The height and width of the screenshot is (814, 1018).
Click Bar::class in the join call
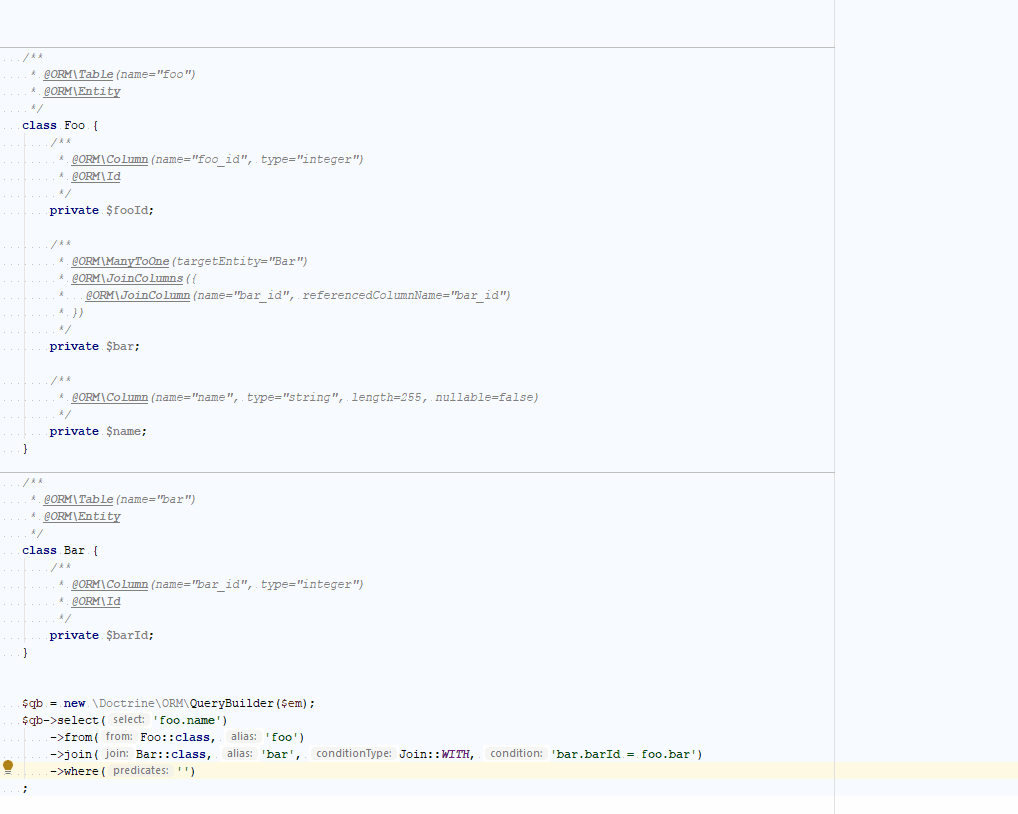click(171, 754)
